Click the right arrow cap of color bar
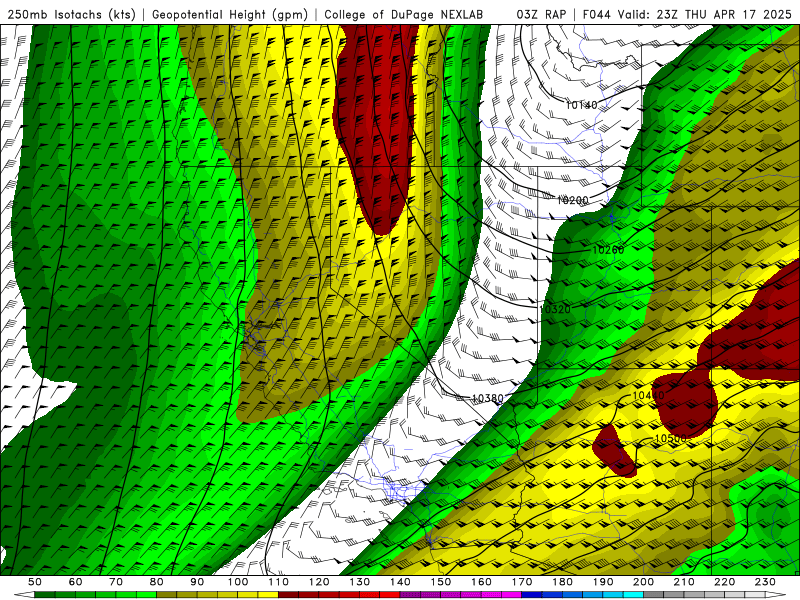This screenshot has height=600, width=800. point(775,595)
